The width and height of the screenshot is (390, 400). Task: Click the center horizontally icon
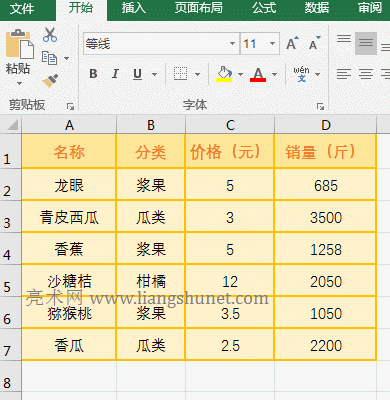click(366, 74)
